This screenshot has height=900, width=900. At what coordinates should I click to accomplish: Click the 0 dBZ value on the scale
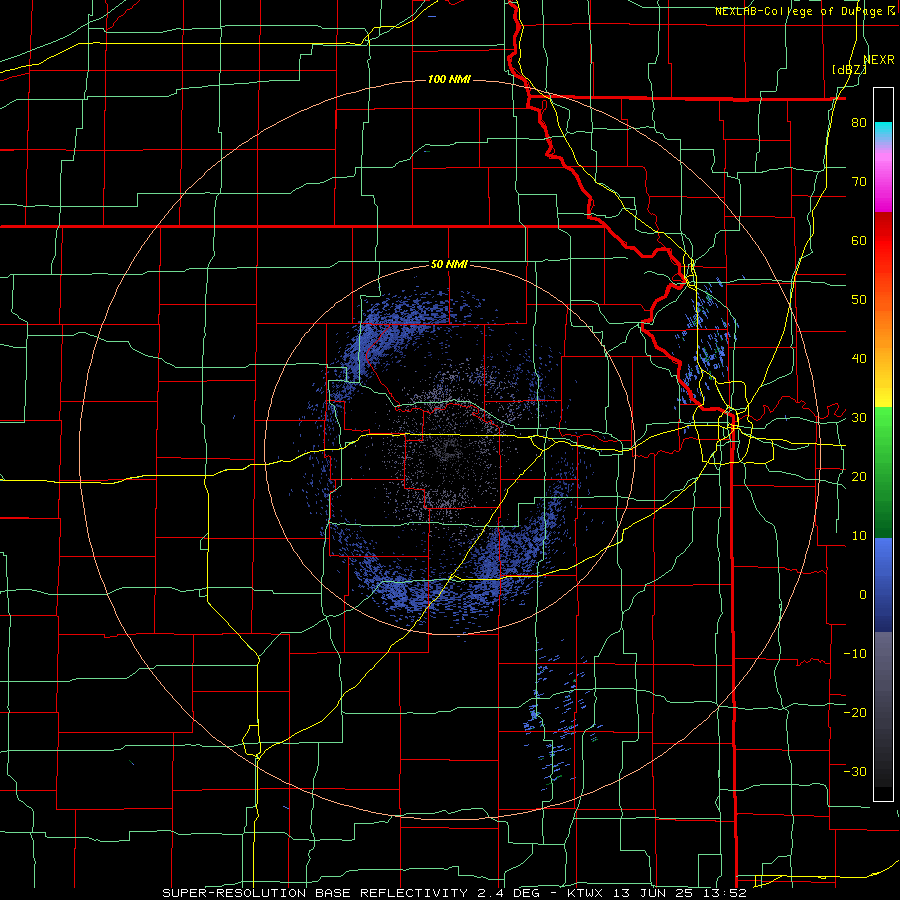pyautogui.click(x=863, y=595)
